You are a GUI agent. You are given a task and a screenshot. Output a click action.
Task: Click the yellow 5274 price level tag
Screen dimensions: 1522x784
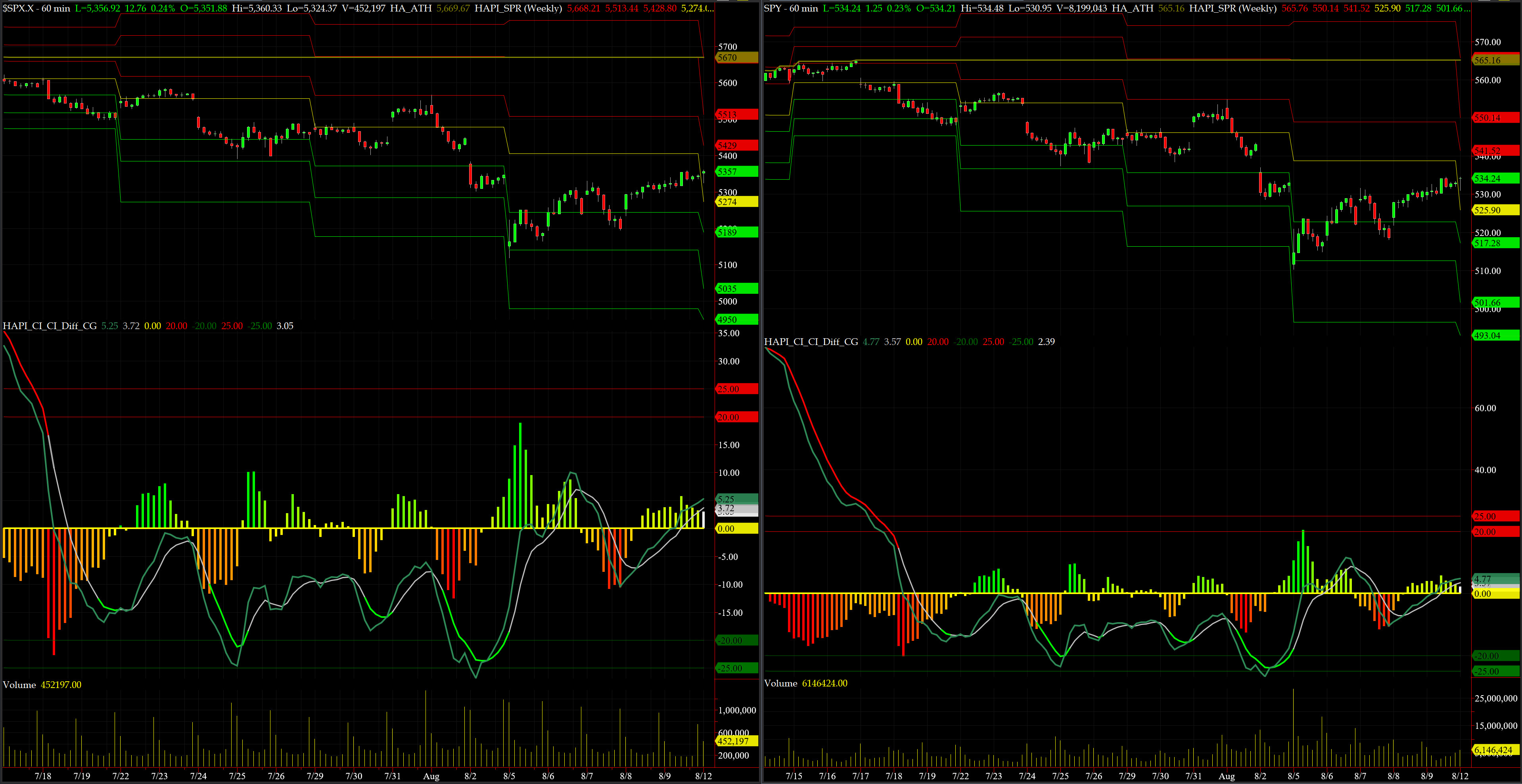tap(736, 201)
